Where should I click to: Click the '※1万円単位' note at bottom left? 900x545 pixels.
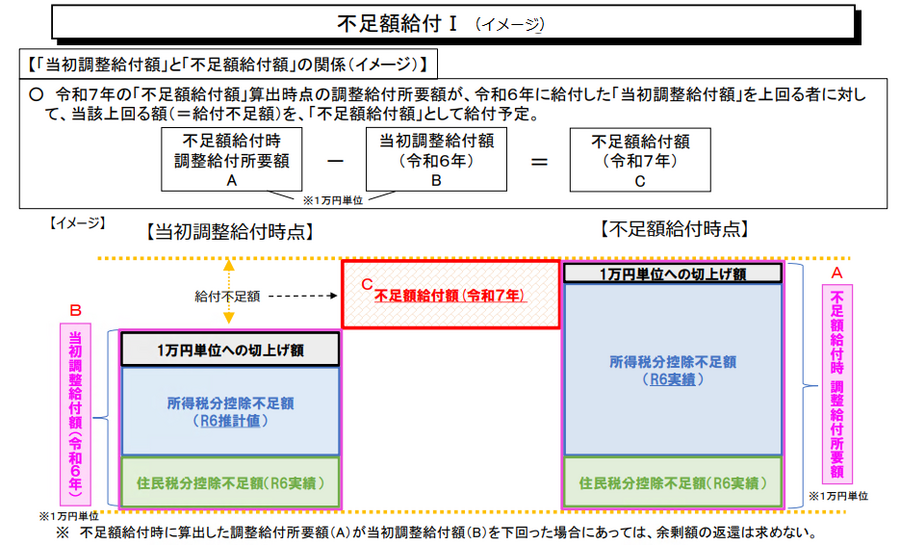69,516
